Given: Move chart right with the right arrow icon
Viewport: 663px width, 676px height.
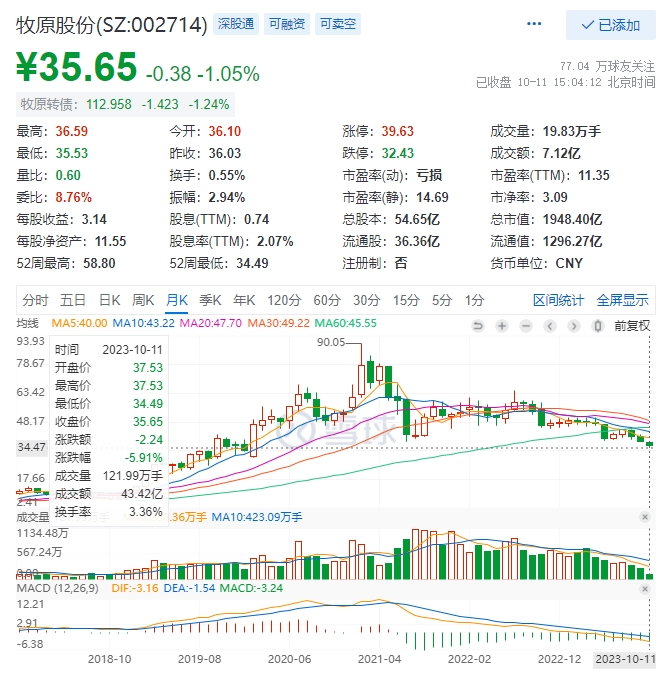Looking at the screenshot, I should [x=573, y=326].
